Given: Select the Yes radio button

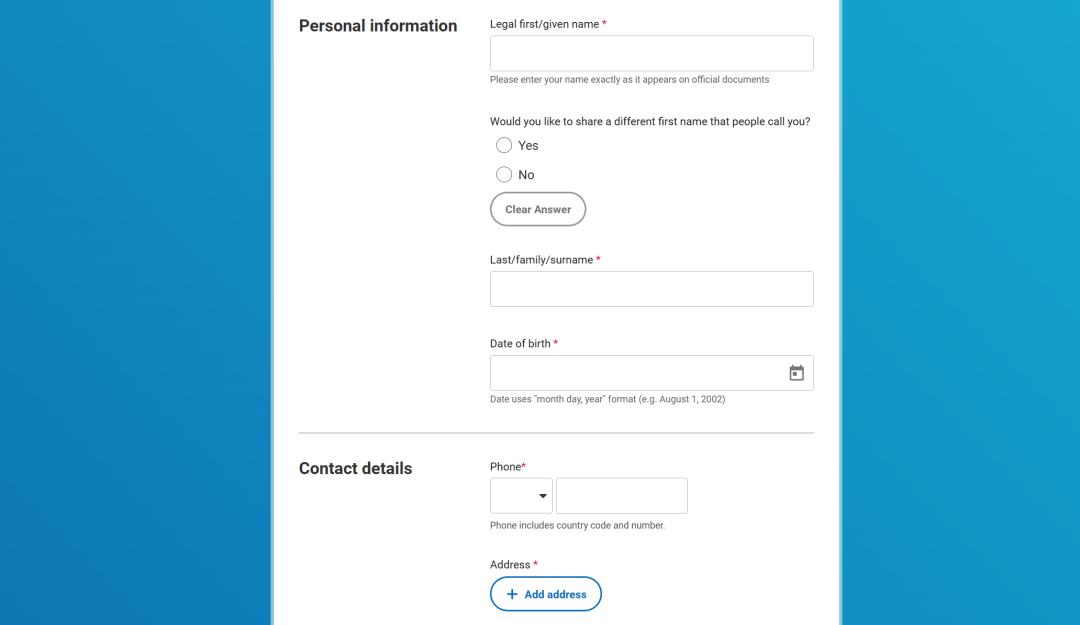Looking at the screenshot, I should pos(503,145).
